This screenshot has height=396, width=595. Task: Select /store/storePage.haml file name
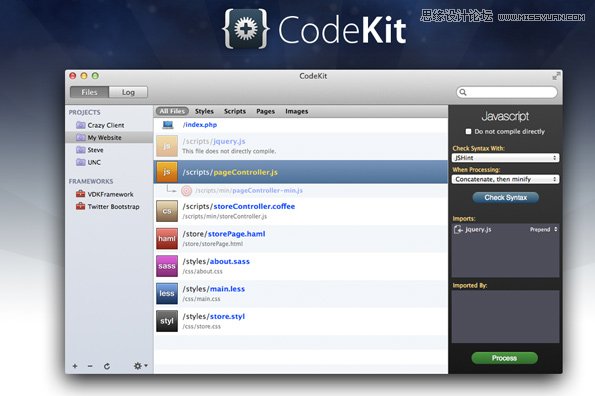224,234
